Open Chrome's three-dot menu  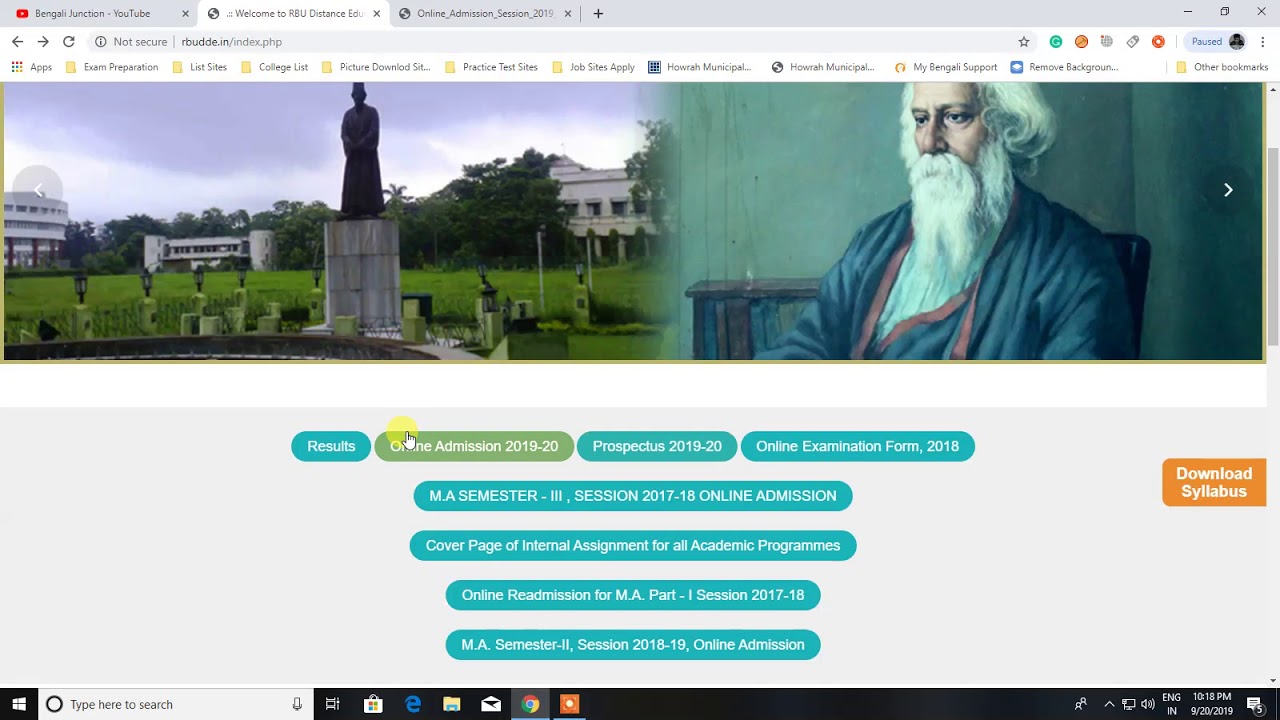(1263, 42)
